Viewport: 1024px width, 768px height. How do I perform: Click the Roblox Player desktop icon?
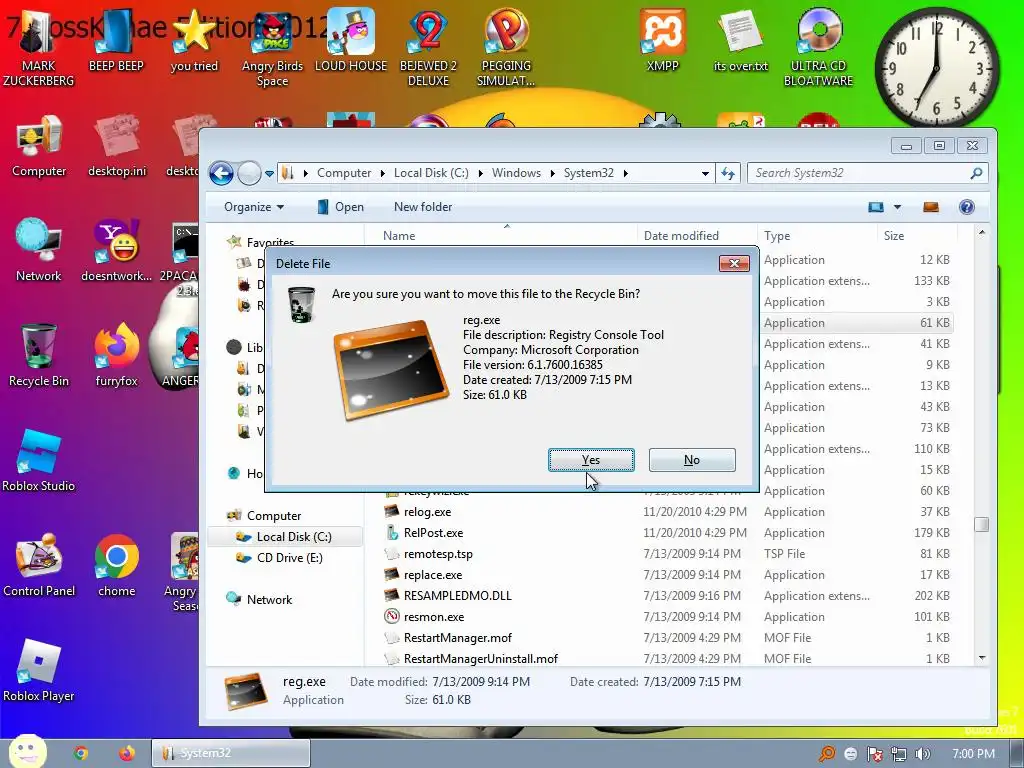pyautogui.click(x=39, y=671)
